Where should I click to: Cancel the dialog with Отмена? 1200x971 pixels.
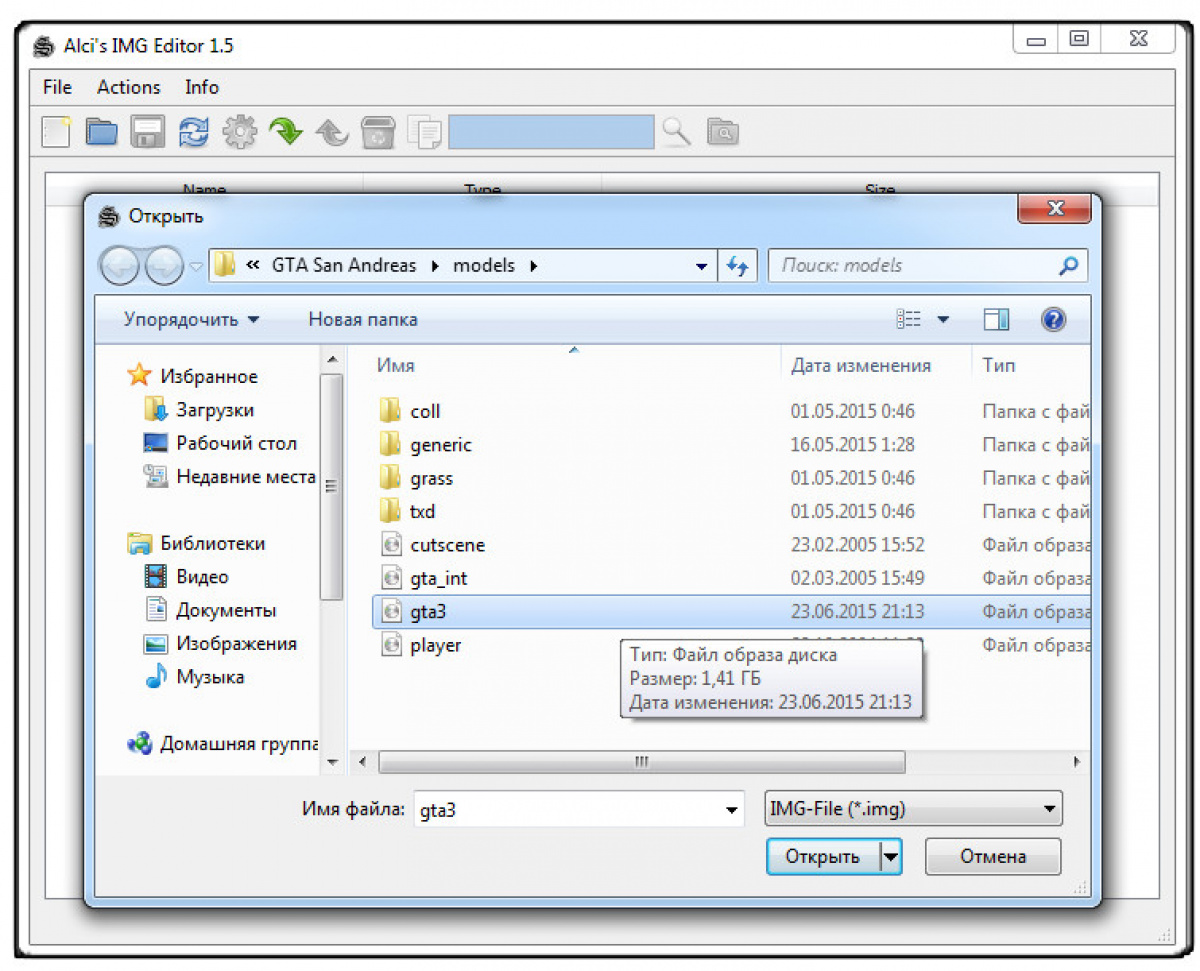pos(993,857)
